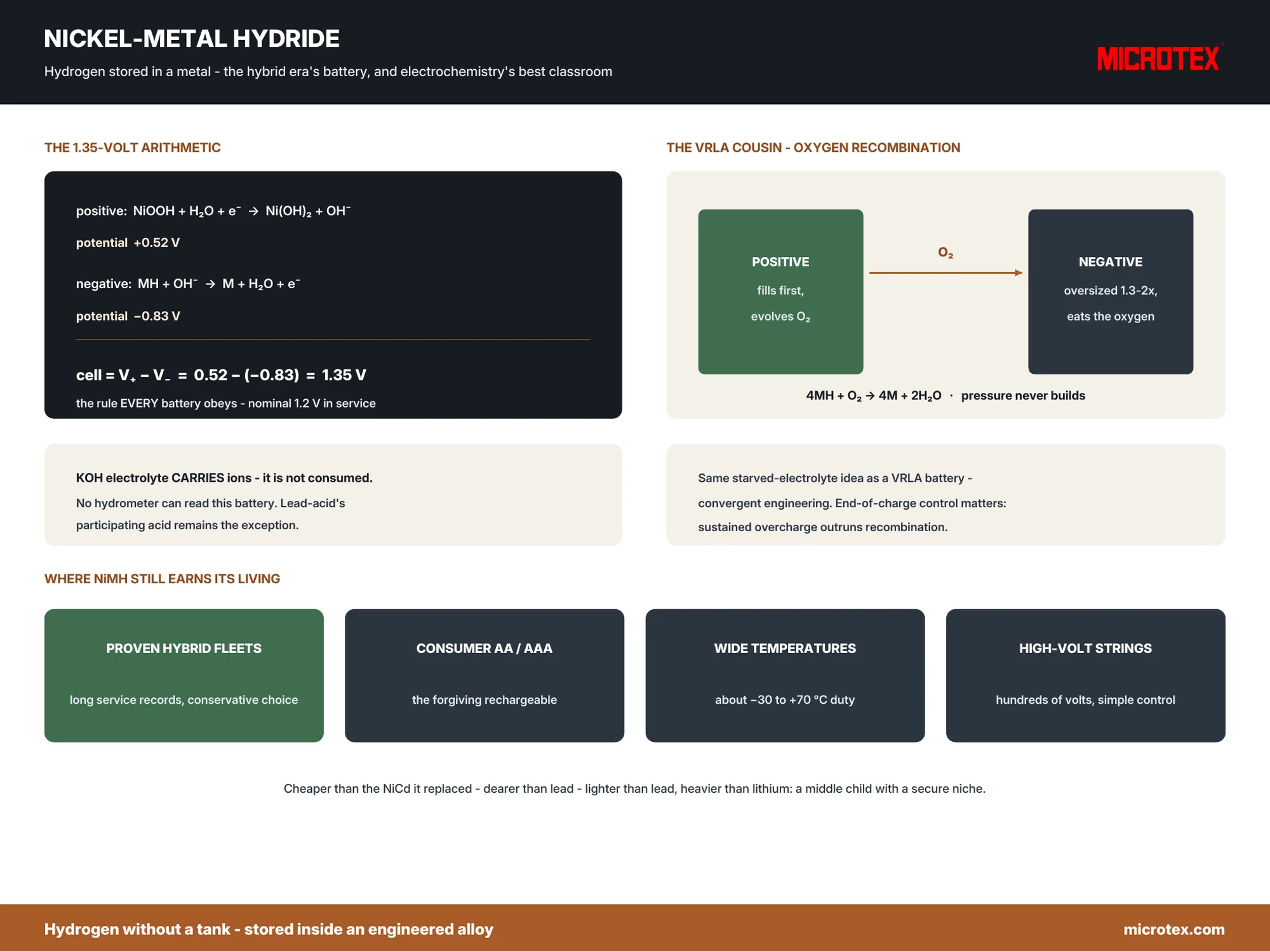Viewport: 1270px width, 952px height.
Task: Click the footer tagline about engineered alloy
Action: coord(269,929)
